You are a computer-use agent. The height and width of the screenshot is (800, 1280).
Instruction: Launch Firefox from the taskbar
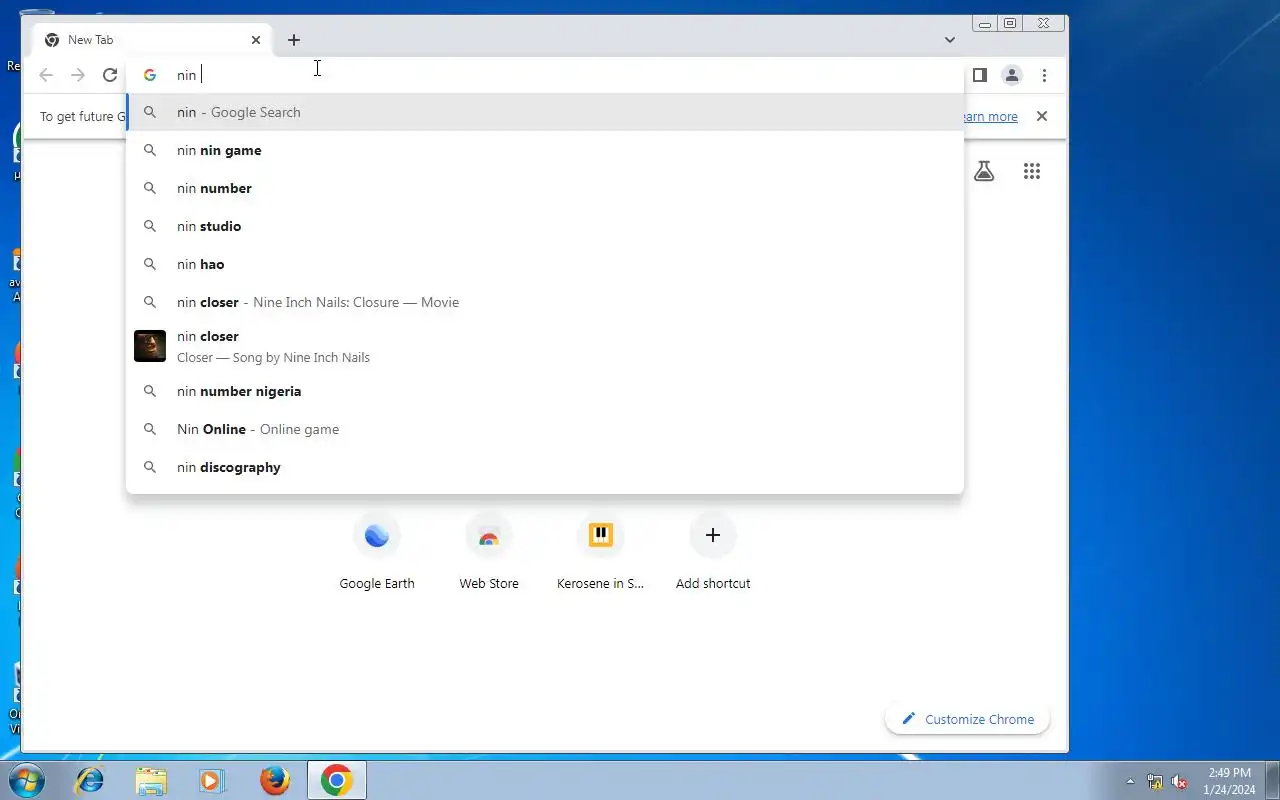point(274,780)
